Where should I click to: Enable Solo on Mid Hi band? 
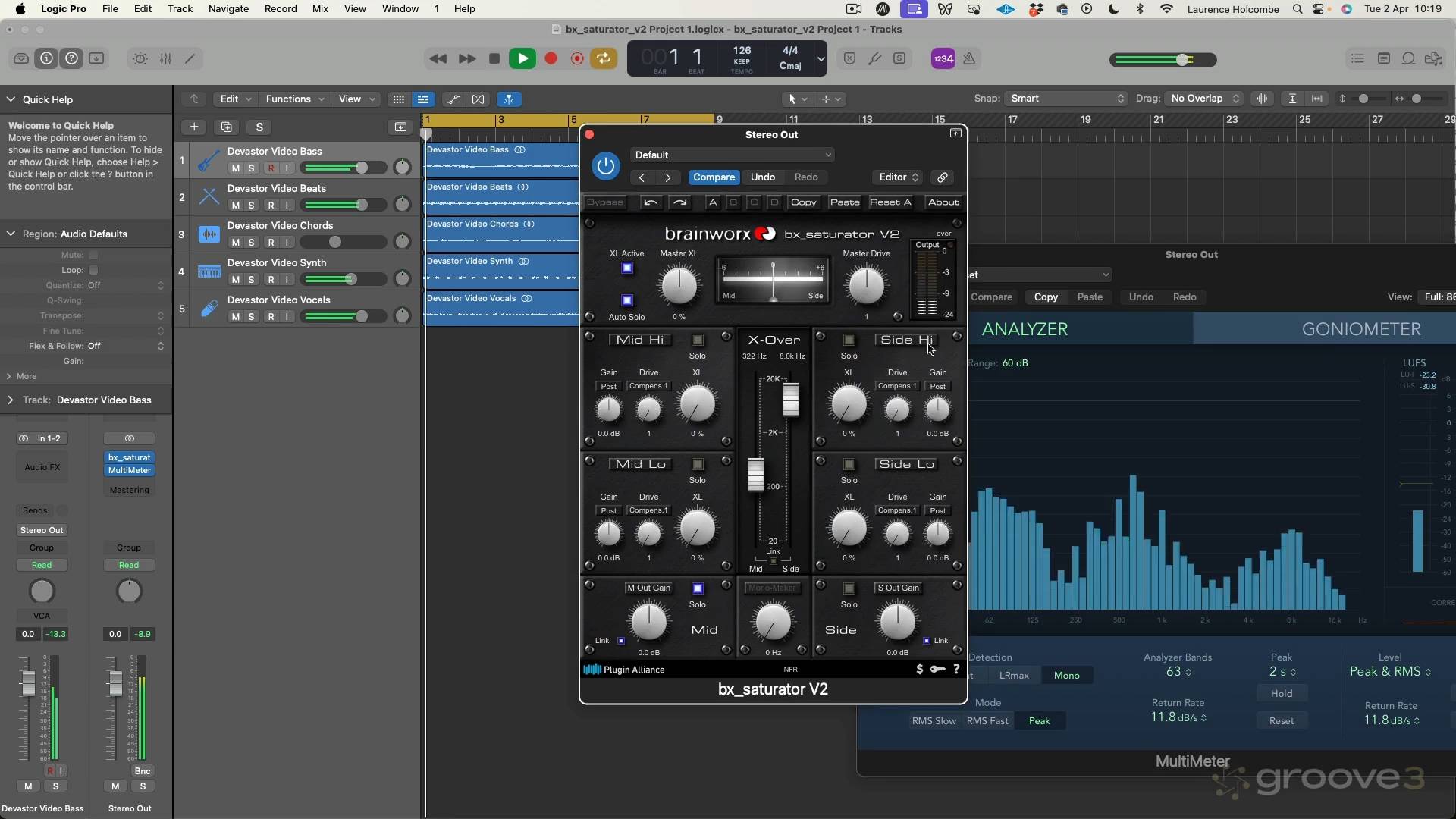(x=698, y=340)
